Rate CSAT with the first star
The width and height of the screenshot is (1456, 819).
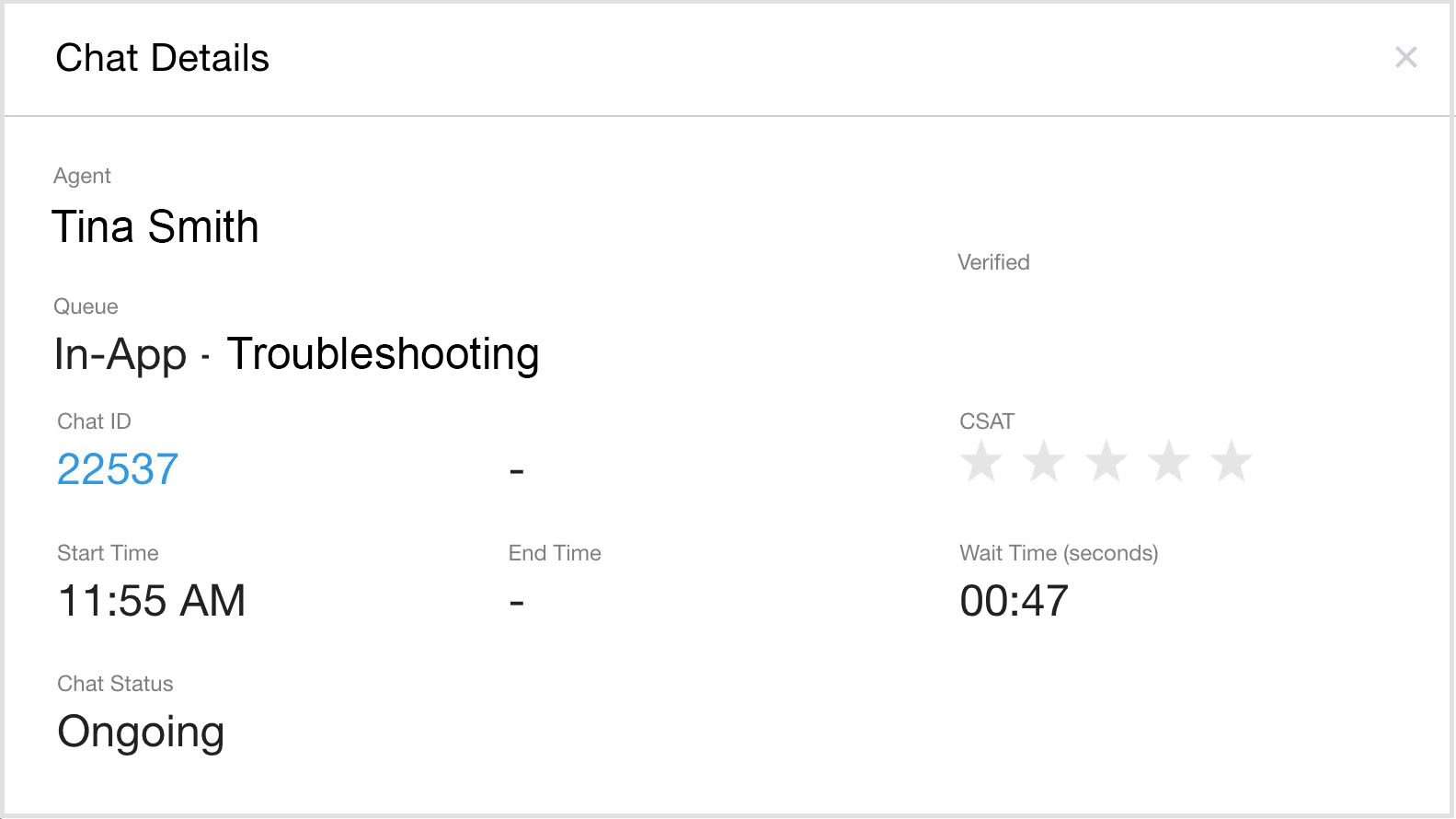[981, 461]
